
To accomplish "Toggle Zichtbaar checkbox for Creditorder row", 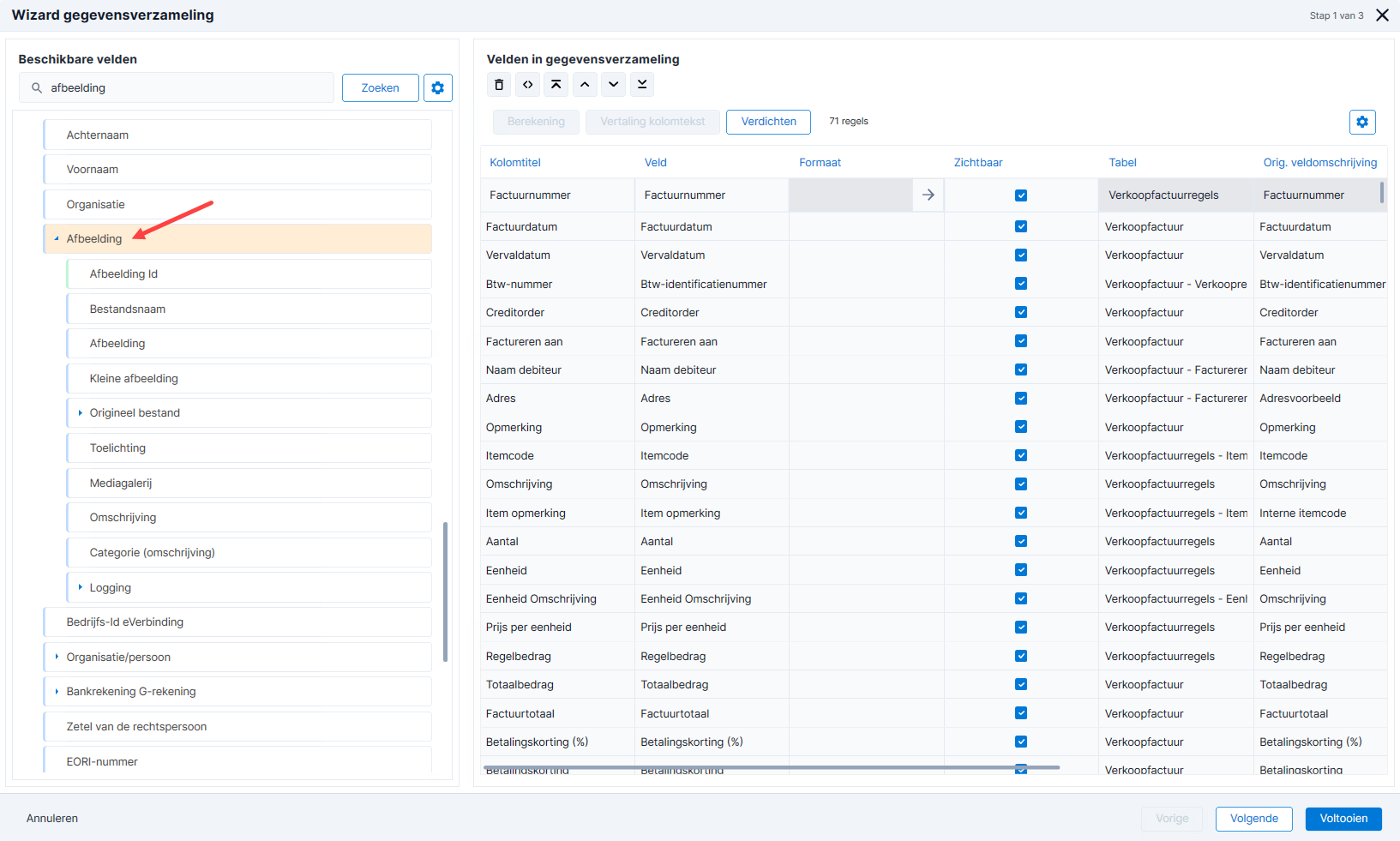I will click(1021, 312).
